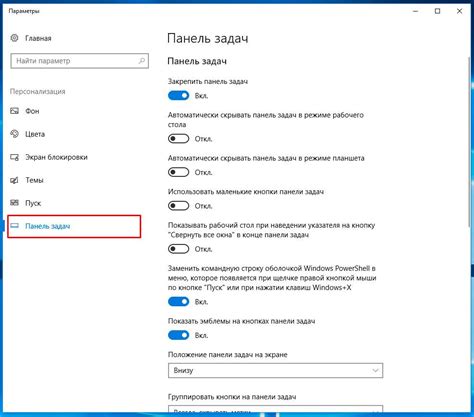
Task: Open the Темы settings section
Action: click(34, 180)
